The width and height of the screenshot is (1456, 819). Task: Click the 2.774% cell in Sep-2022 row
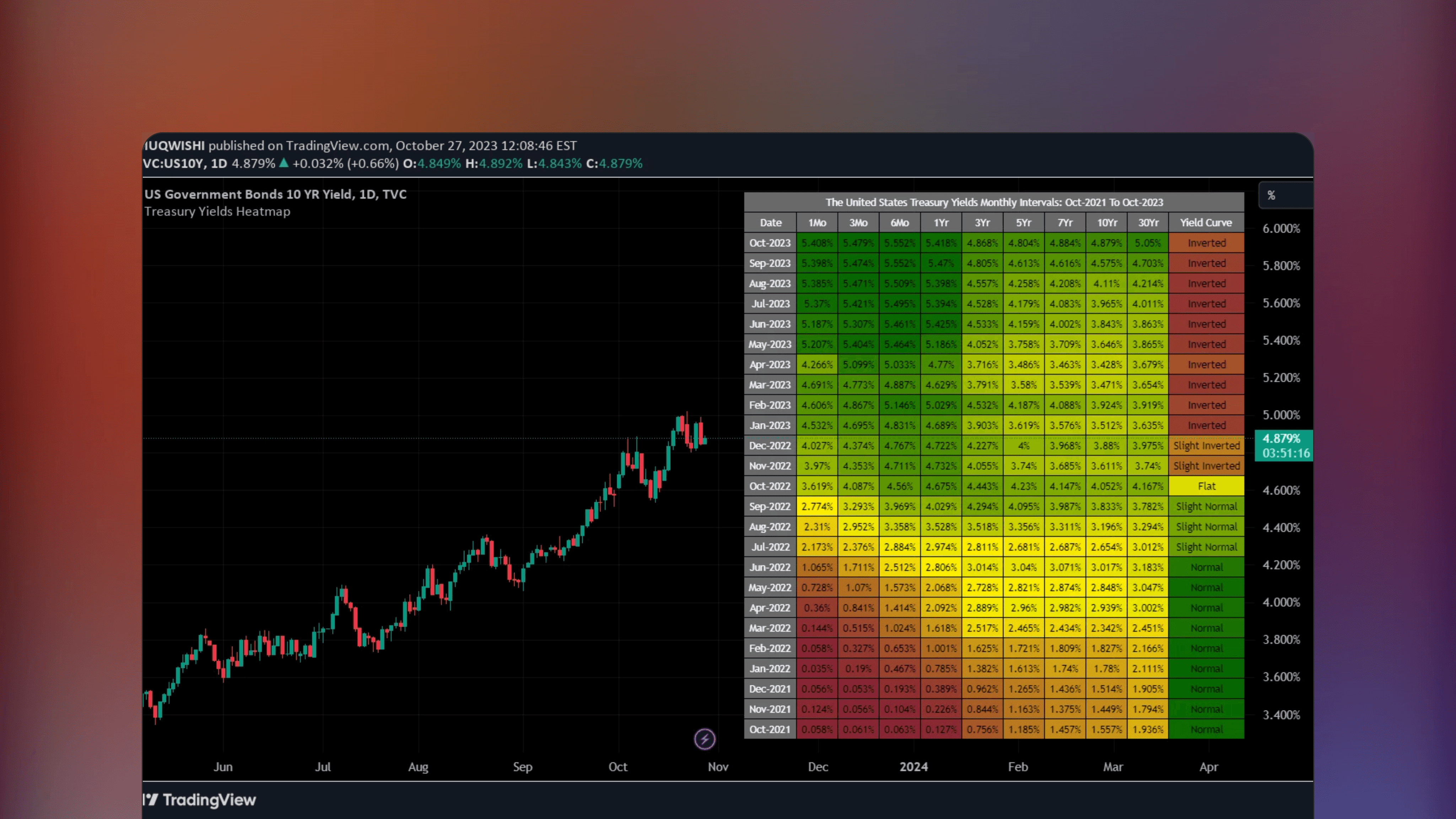[817, 506]
